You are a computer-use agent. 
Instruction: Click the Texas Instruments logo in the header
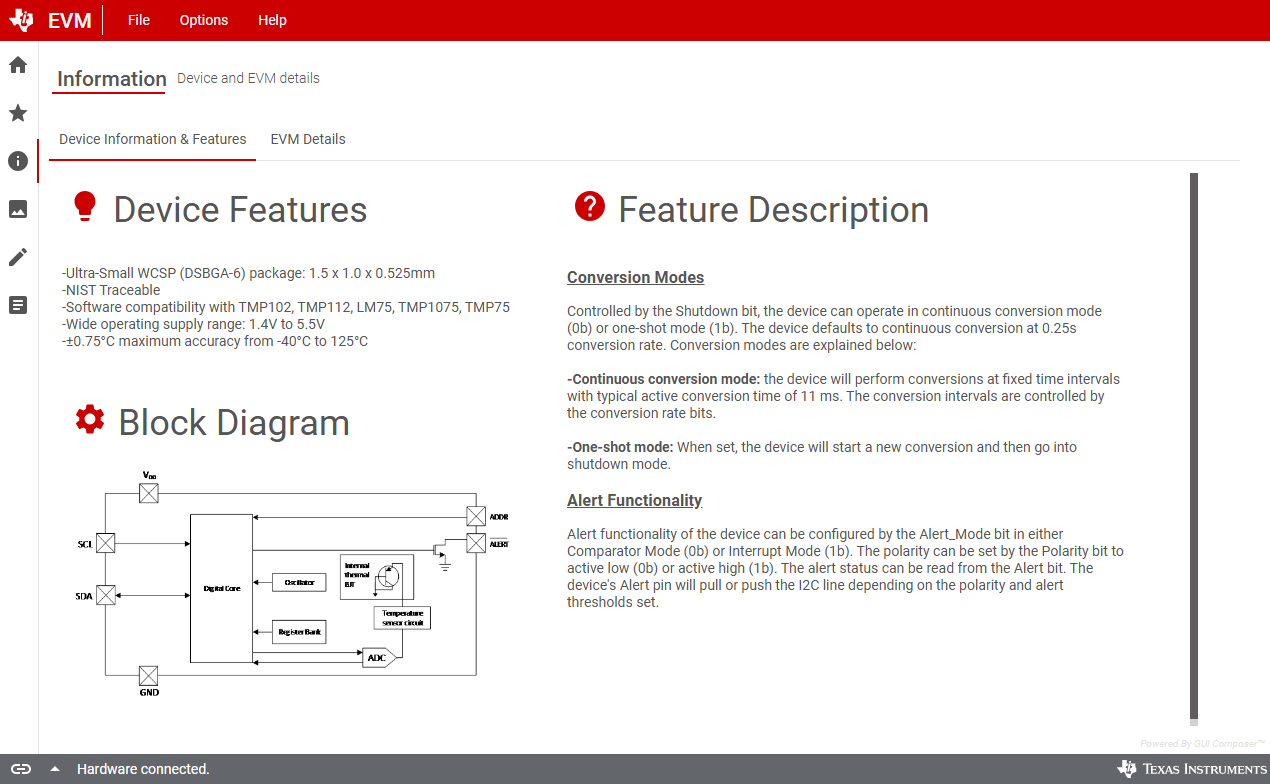[21, 20]
